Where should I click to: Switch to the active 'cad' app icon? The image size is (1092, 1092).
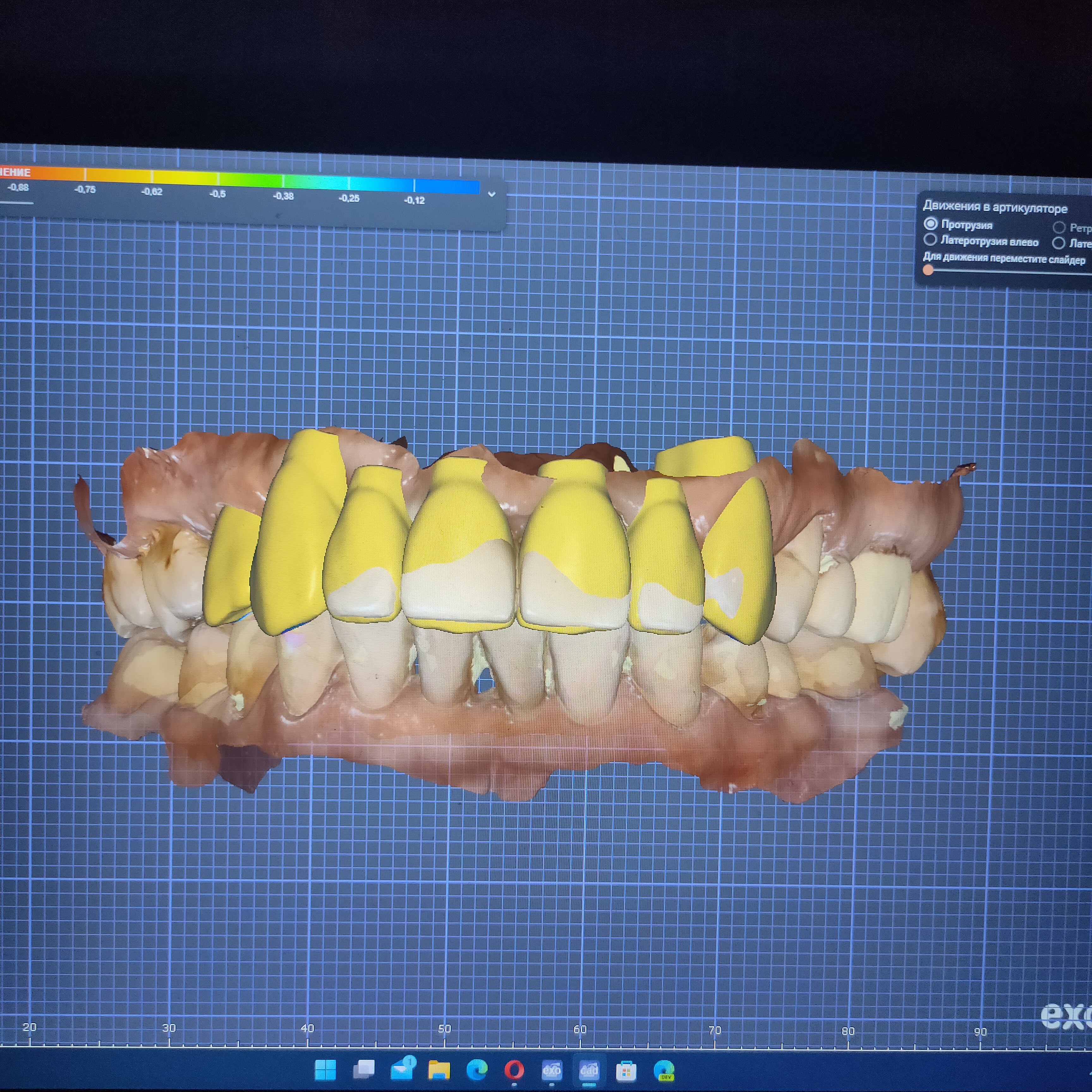click(588, 1069)
